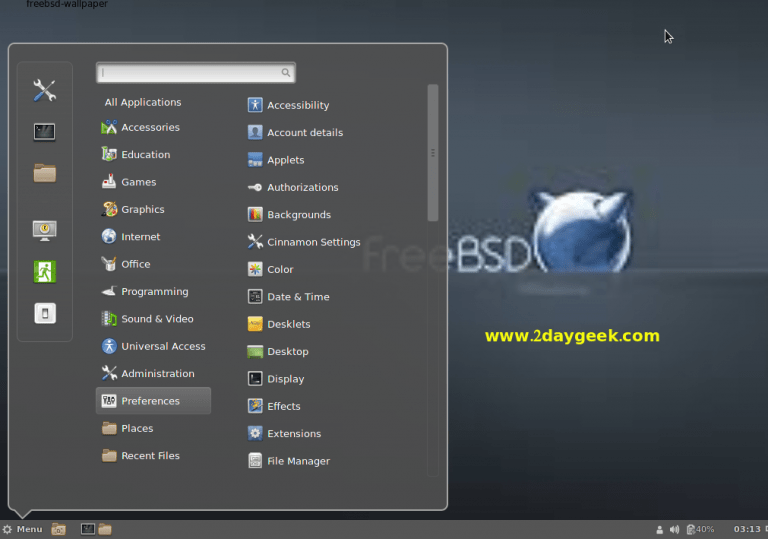Click the search magnifier icon
Viewport: 768px width, 539px height.
coord(286,73)
